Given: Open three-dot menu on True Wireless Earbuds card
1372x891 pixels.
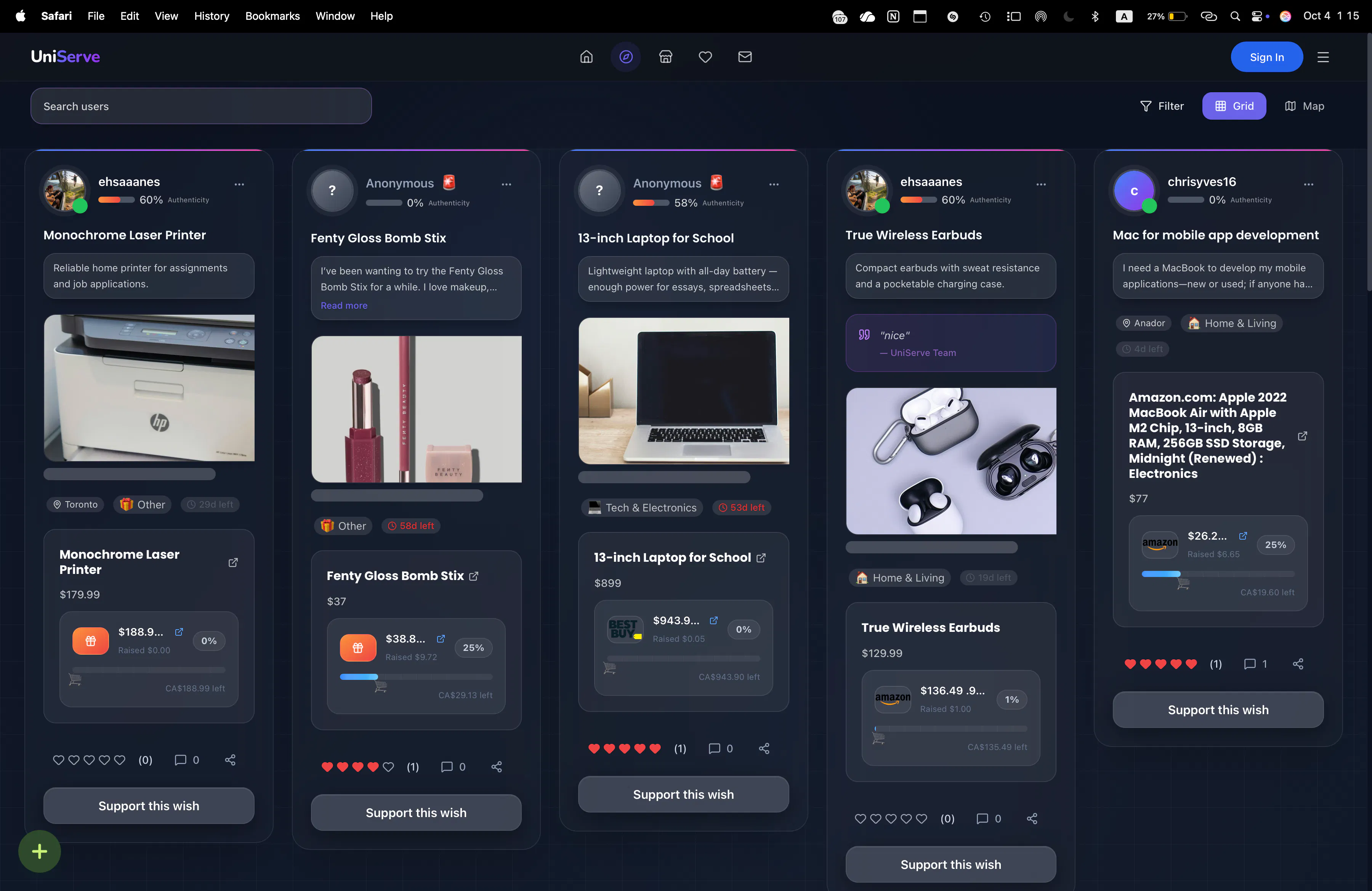Looking at the screenshot, I should point(1041,184).
